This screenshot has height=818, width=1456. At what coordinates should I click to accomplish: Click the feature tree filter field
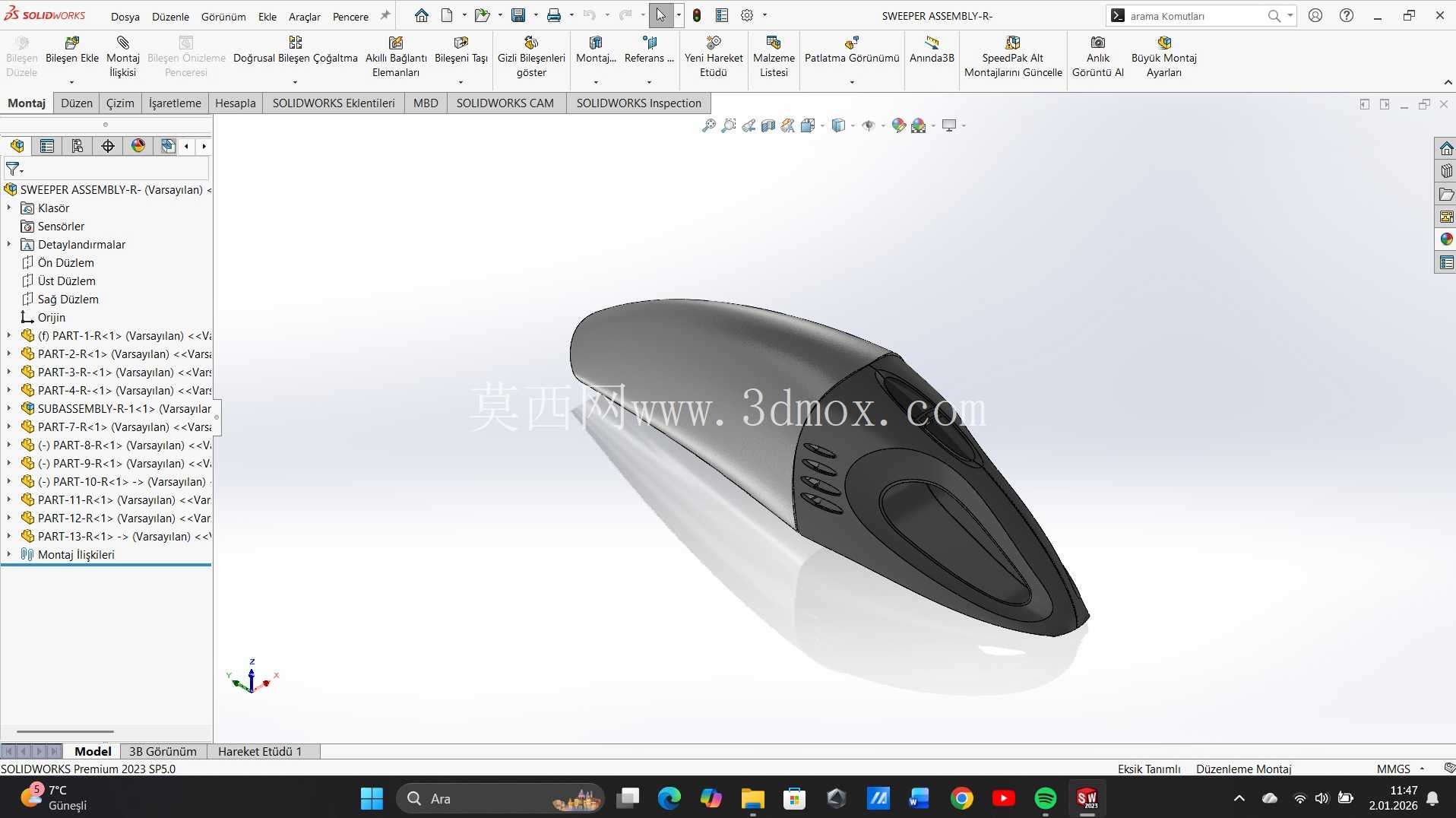point(106,168)
